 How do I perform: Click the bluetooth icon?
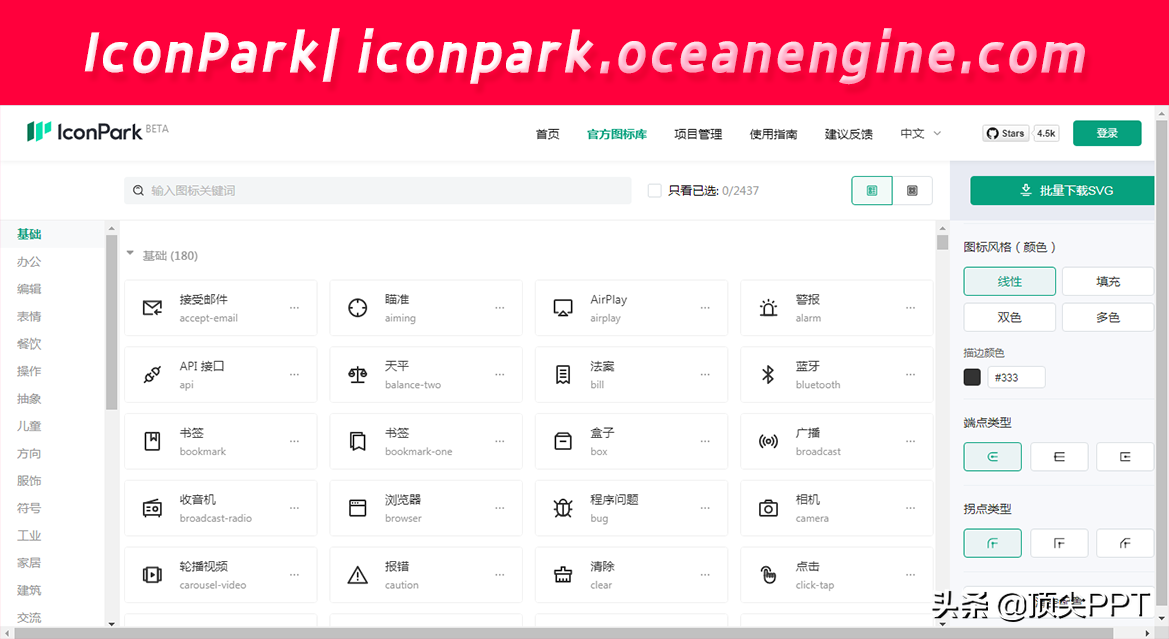(768, 374)
